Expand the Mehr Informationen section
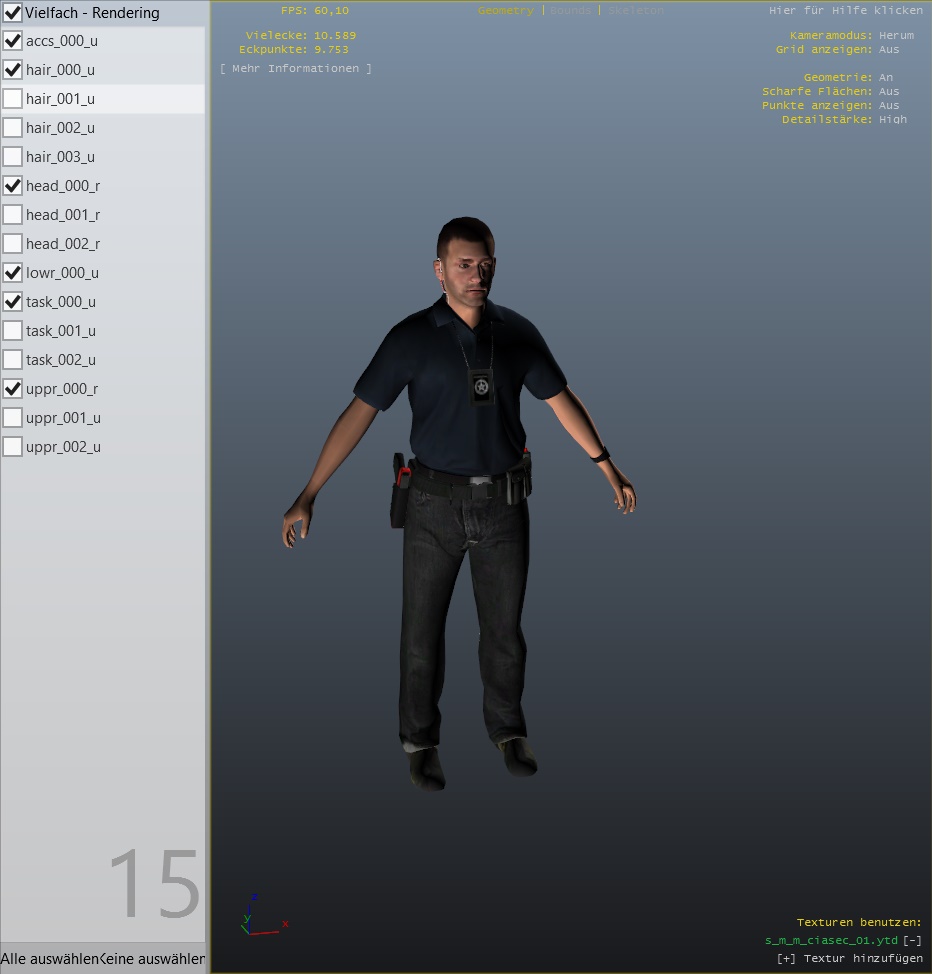 (x=295, y=69)
